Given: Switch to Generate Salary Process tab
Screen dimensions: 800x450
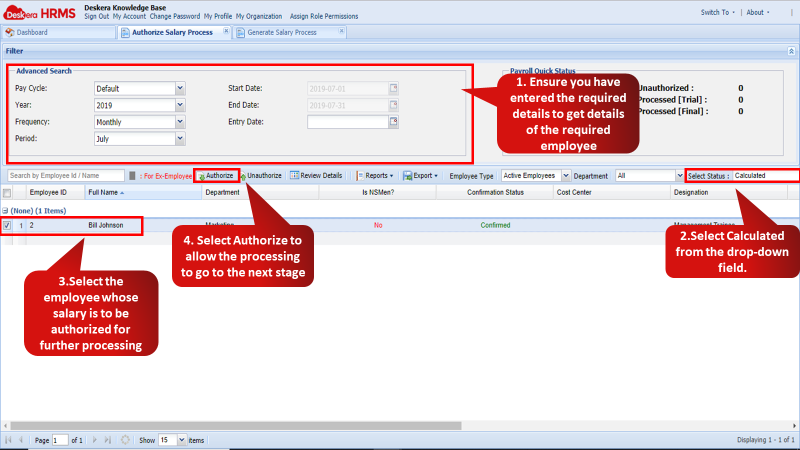Looking at the screenshot, I should pyautogui.click(x=282, y=32).
